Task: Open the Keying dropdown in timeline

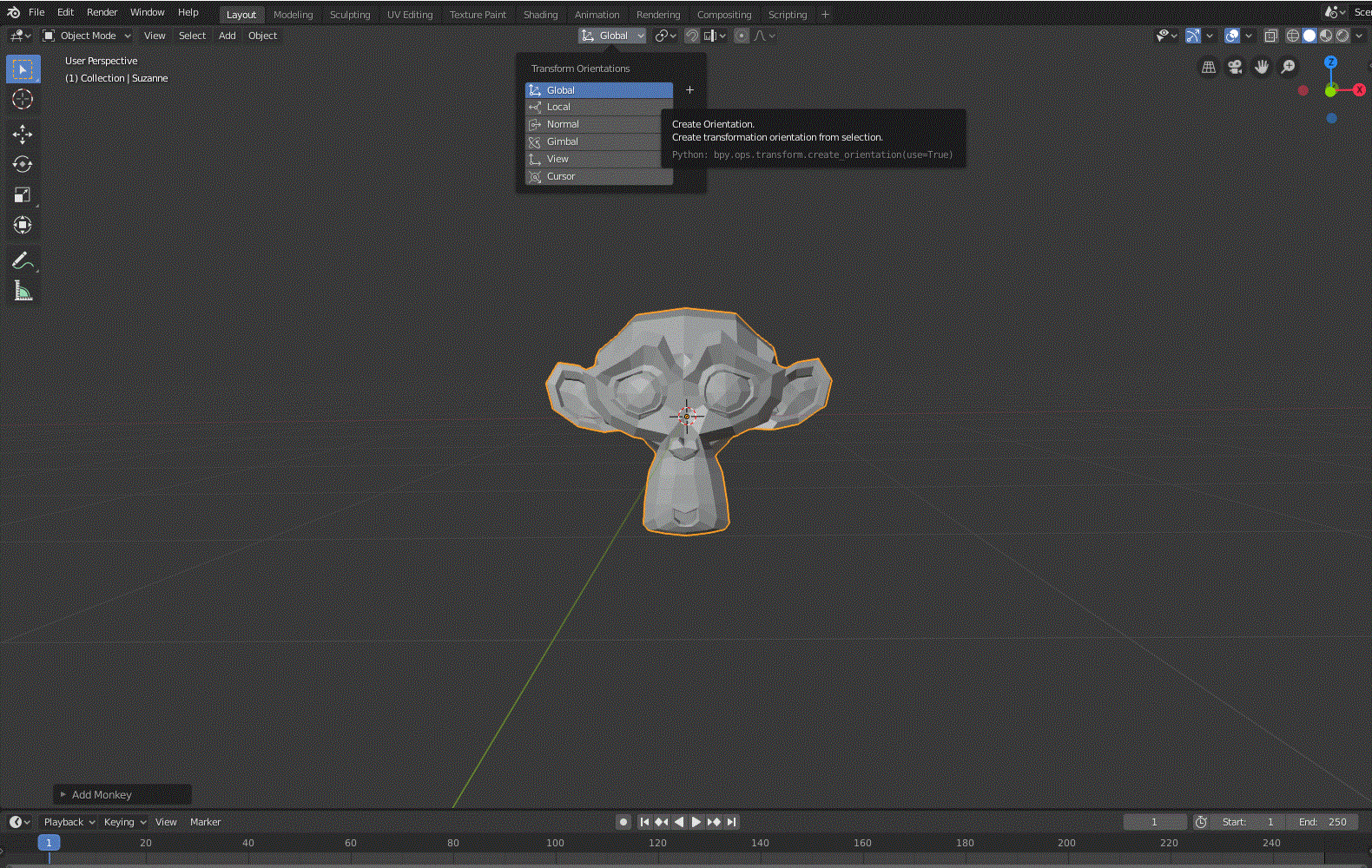Action: point(125,822)
